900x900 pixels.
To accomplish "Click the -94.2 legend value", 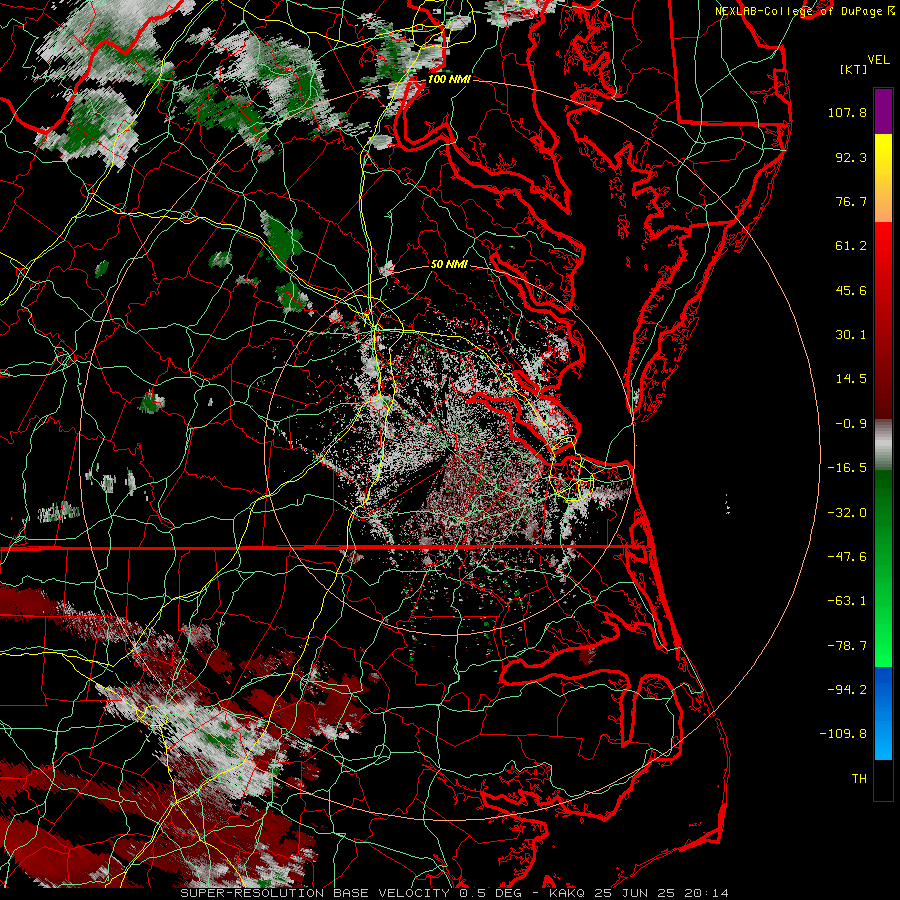I will [847, 689].
